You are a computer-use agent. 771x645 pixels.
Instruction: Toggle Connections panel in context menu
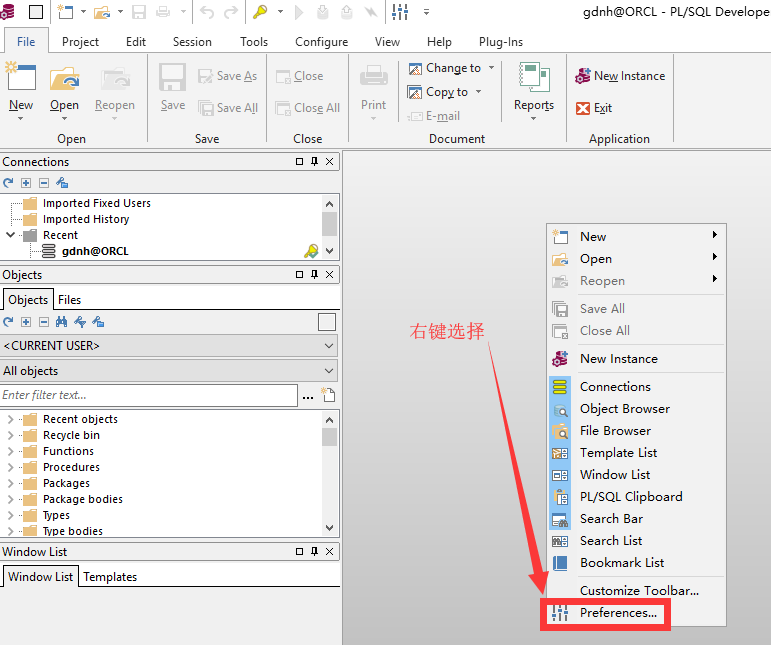[615, 387]
